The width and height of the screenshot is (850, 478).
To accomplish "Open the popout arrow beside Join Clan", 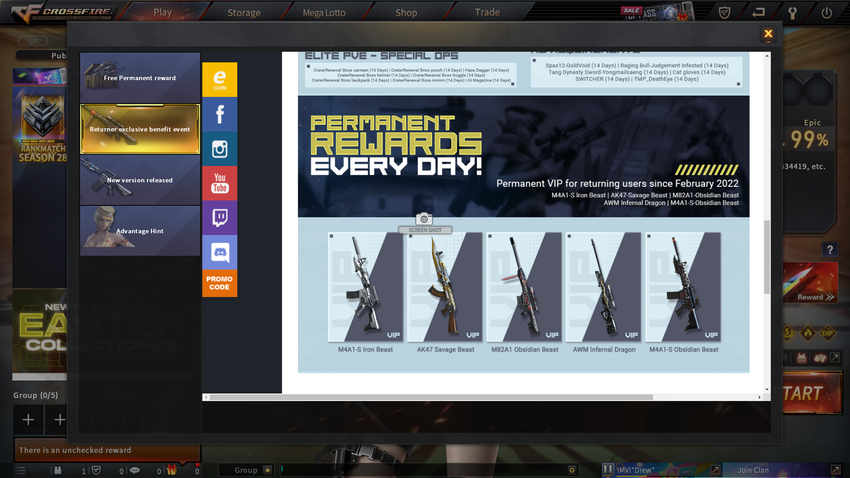I will [x=835, y=470].
